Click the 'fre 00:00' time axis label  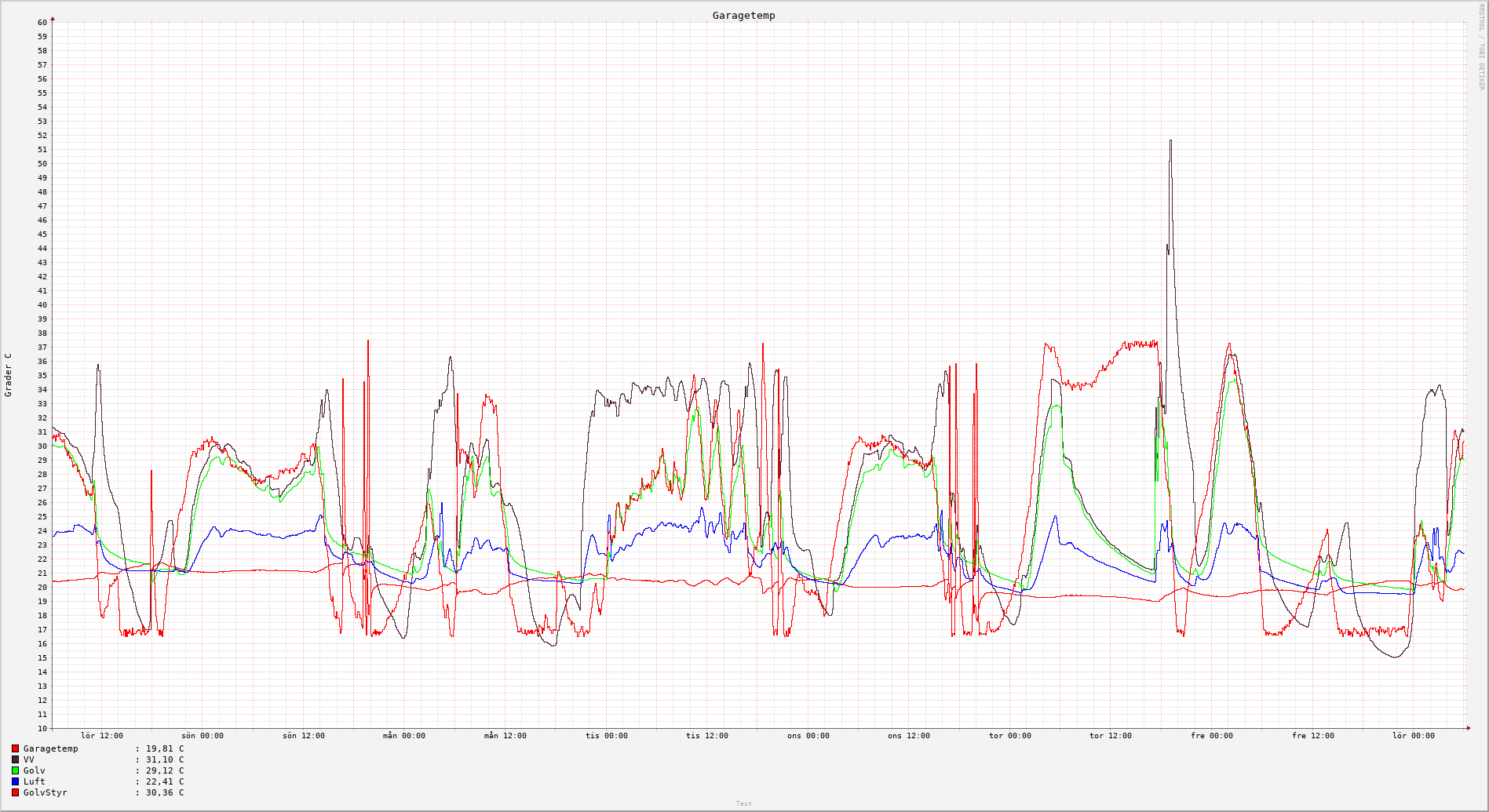click(x=1212, y=736)
